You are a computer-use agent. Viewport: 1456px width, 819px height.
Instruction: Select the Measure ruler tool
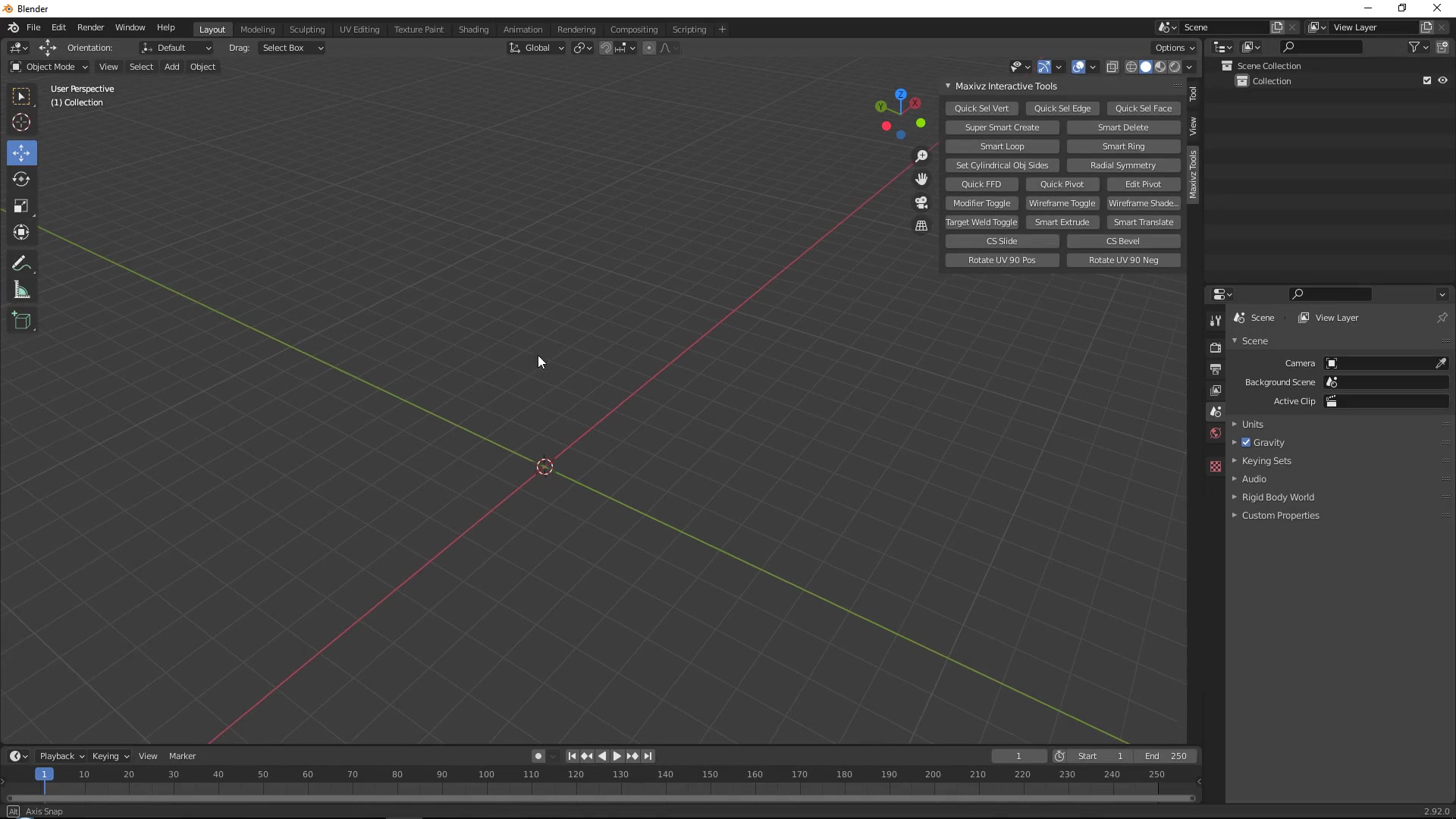click(x=21, y=290)
